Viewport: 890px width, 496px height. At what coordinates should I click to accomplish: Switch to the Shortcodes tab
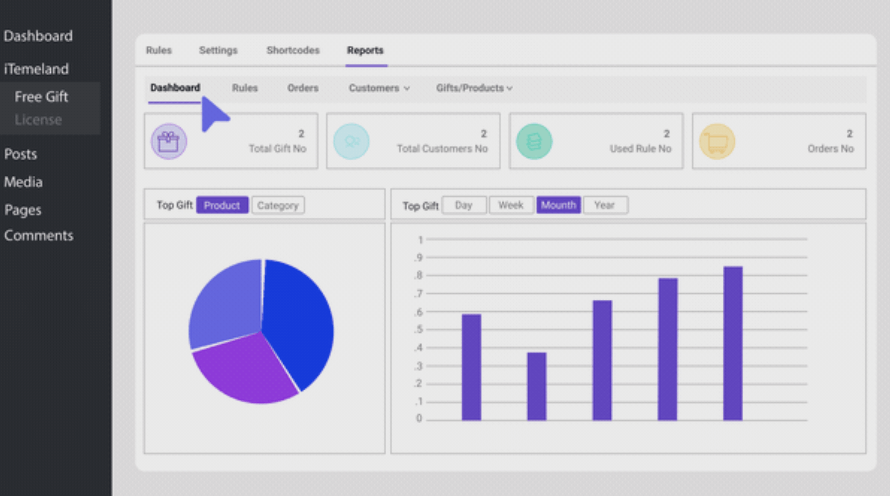coord(293,50)
